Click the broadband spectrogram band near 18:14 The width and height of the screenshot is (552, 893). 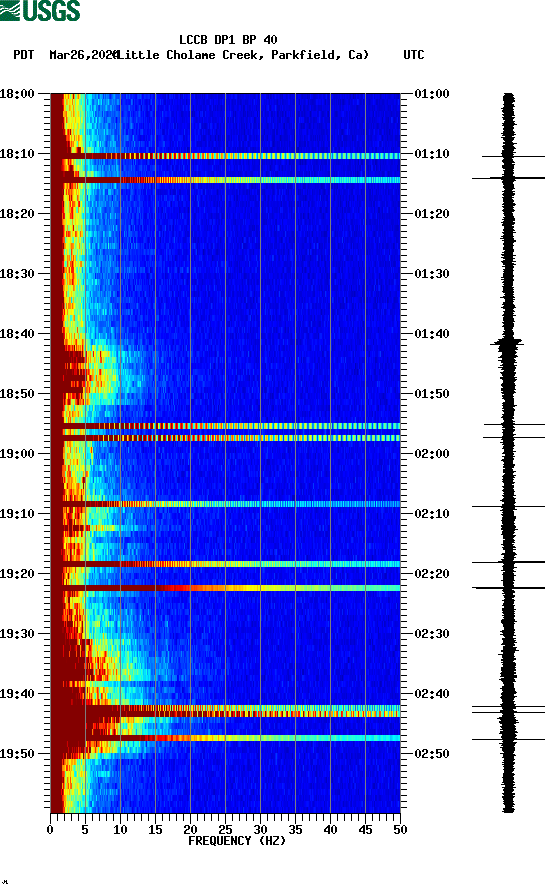[225, 180]
